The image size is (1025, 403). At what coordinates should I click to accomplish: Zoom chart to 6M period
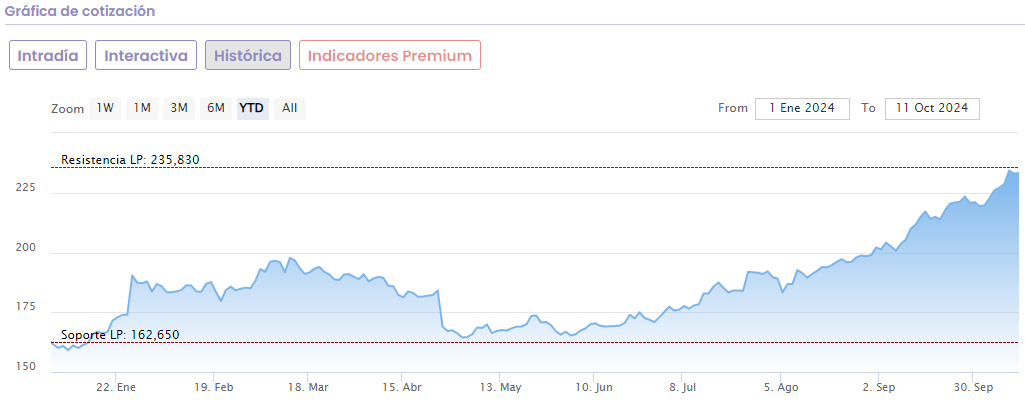(x=216, y=108)
